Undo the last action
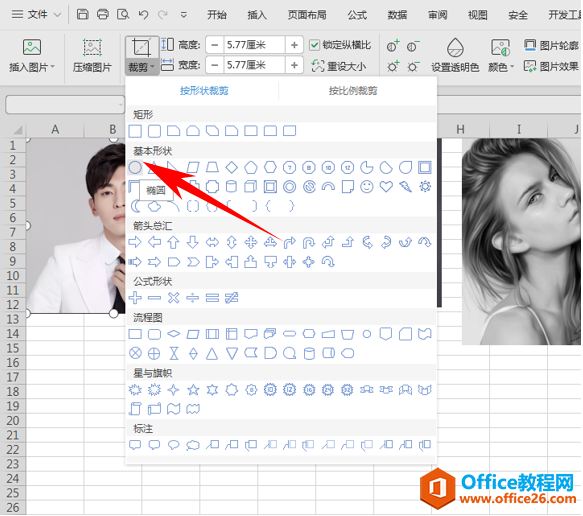Image resolution: width=583 pixels, height=516 pixels. pyautogui.click(x=143, y=14)
